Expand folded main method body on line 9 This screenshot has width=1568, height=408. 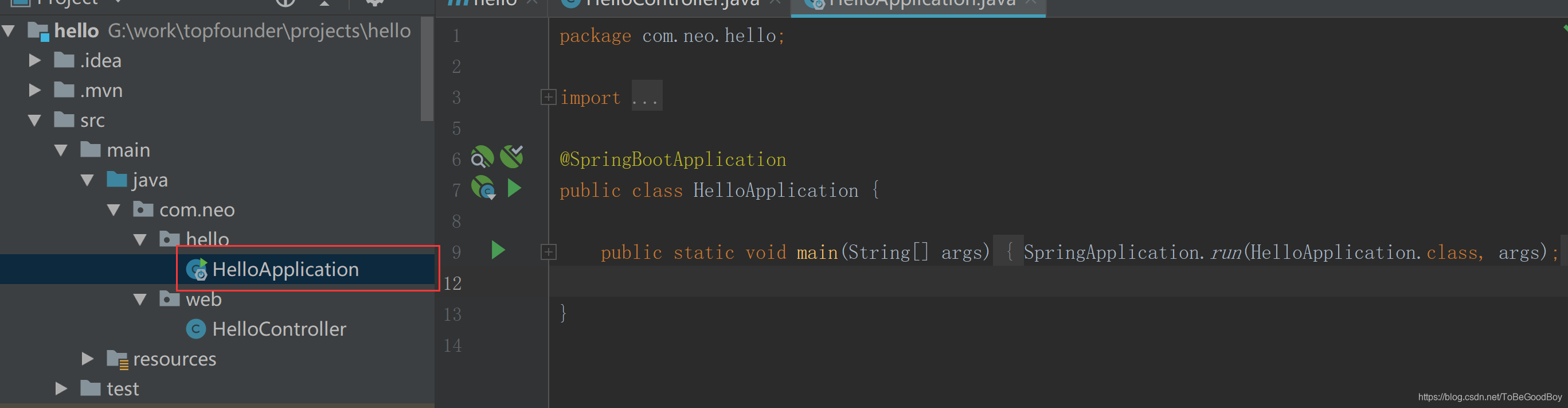pos(549,251)
